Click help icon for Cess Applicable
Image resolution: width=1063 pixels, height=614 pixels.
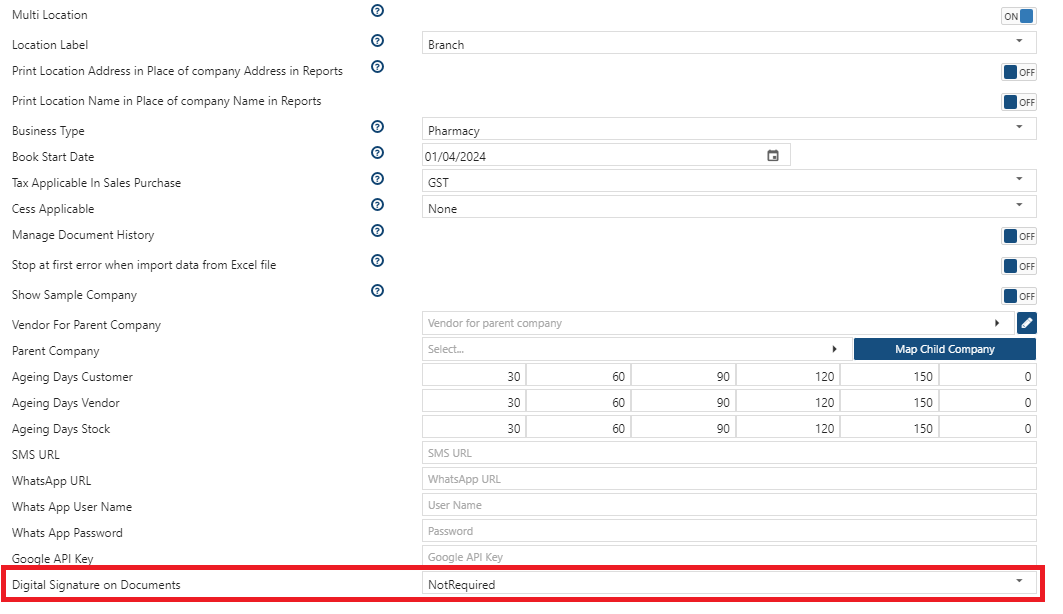(378, 205)
